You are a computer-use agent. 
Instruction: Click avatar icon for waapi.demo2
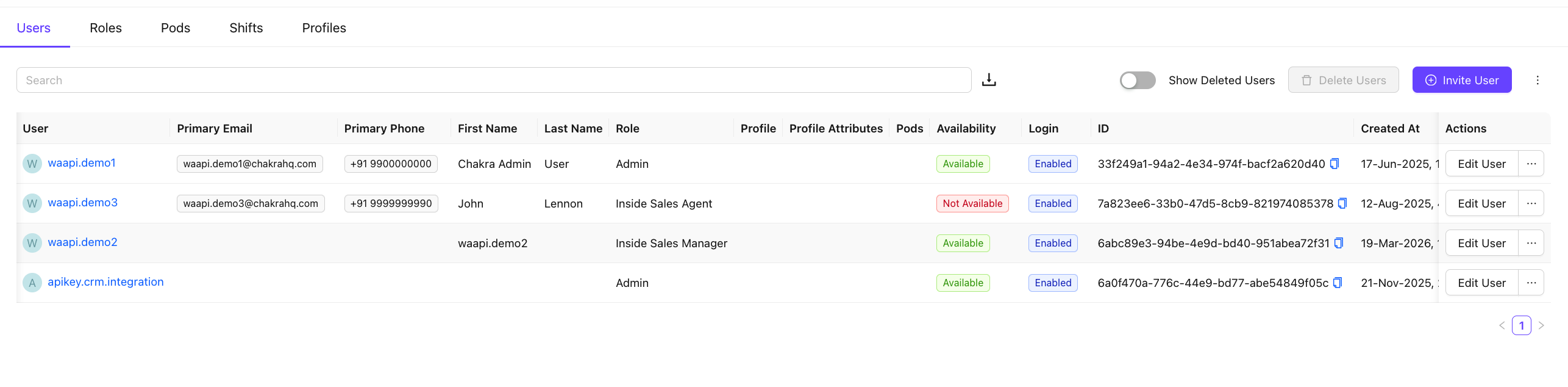(x=32, y=243)
